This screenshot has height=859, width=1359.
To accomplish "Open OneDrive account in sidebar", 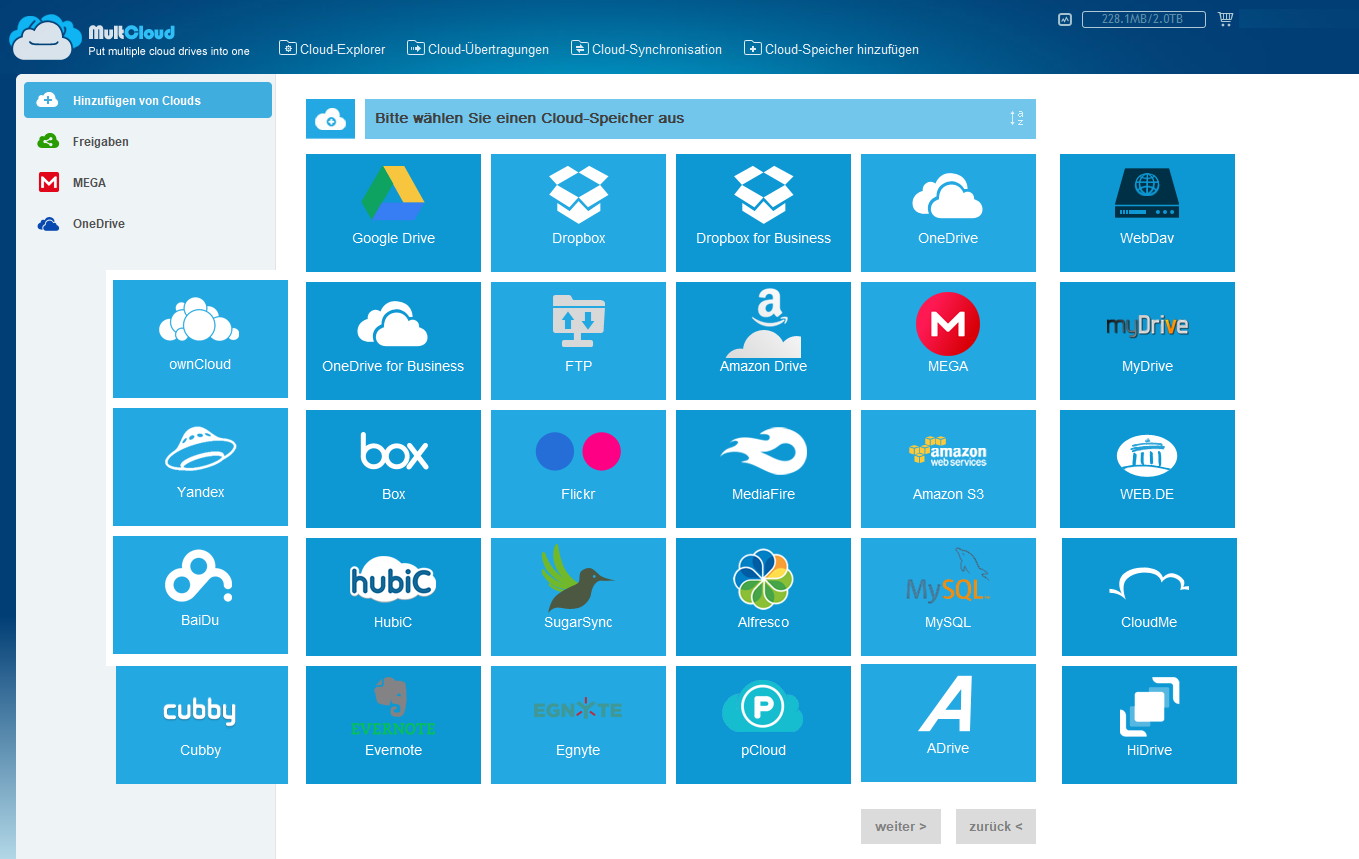I will [98, 224].
